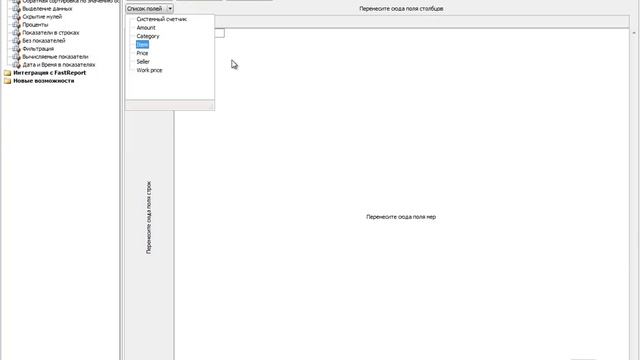Open the Выделение данных example icon

[16, 9]
